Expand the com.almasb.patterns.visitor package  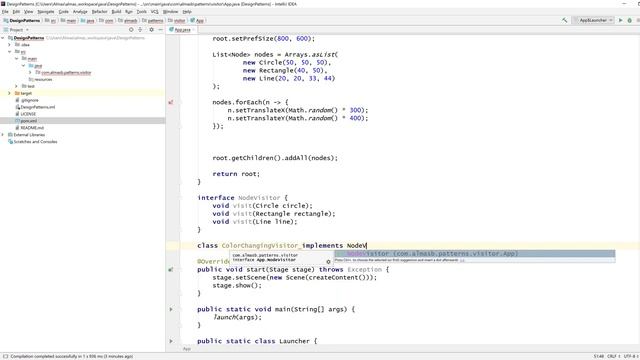coord(31,73)
